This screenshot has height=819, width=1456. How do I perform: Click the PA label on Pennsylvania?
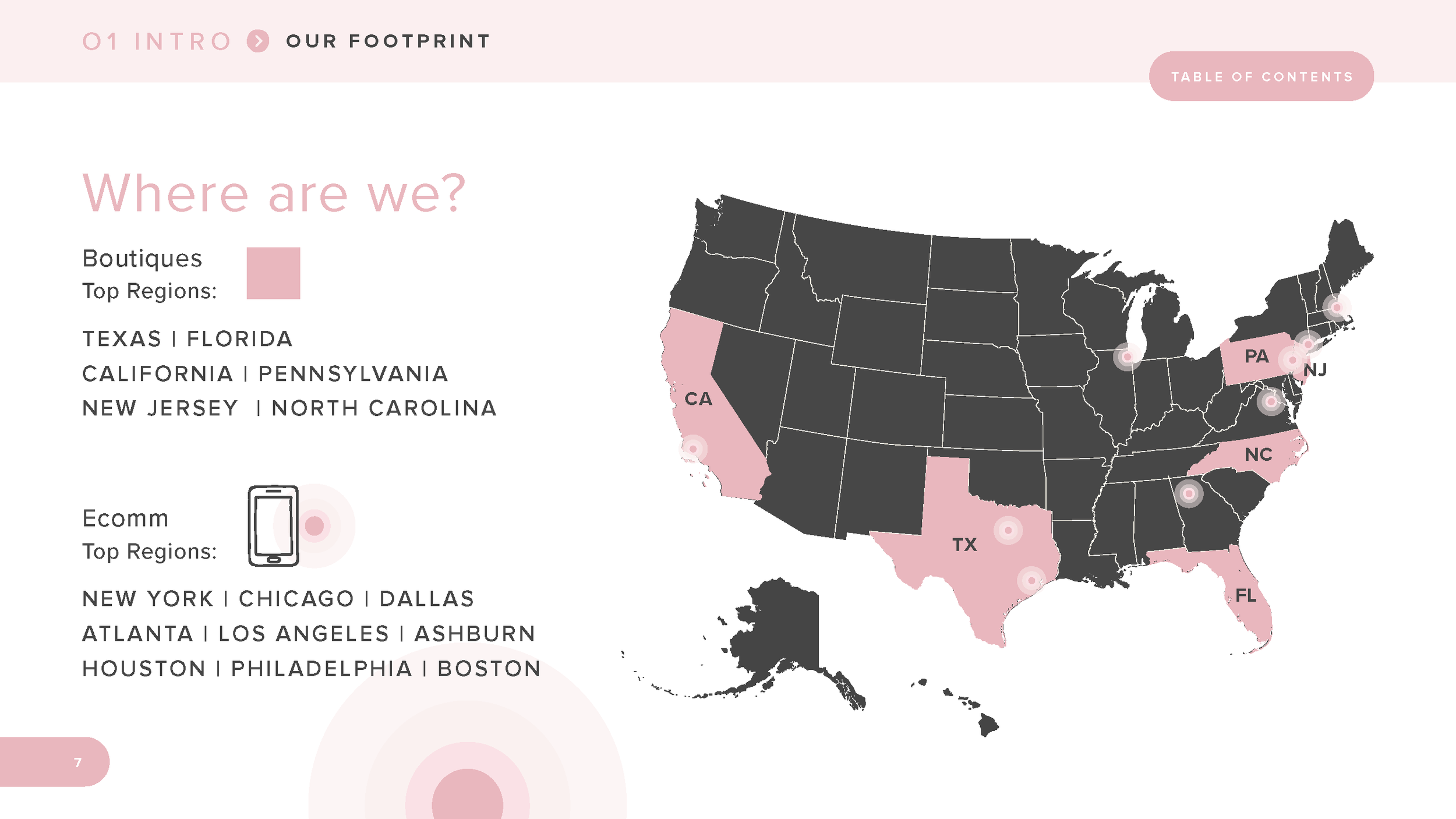[x=1256, y=356]
